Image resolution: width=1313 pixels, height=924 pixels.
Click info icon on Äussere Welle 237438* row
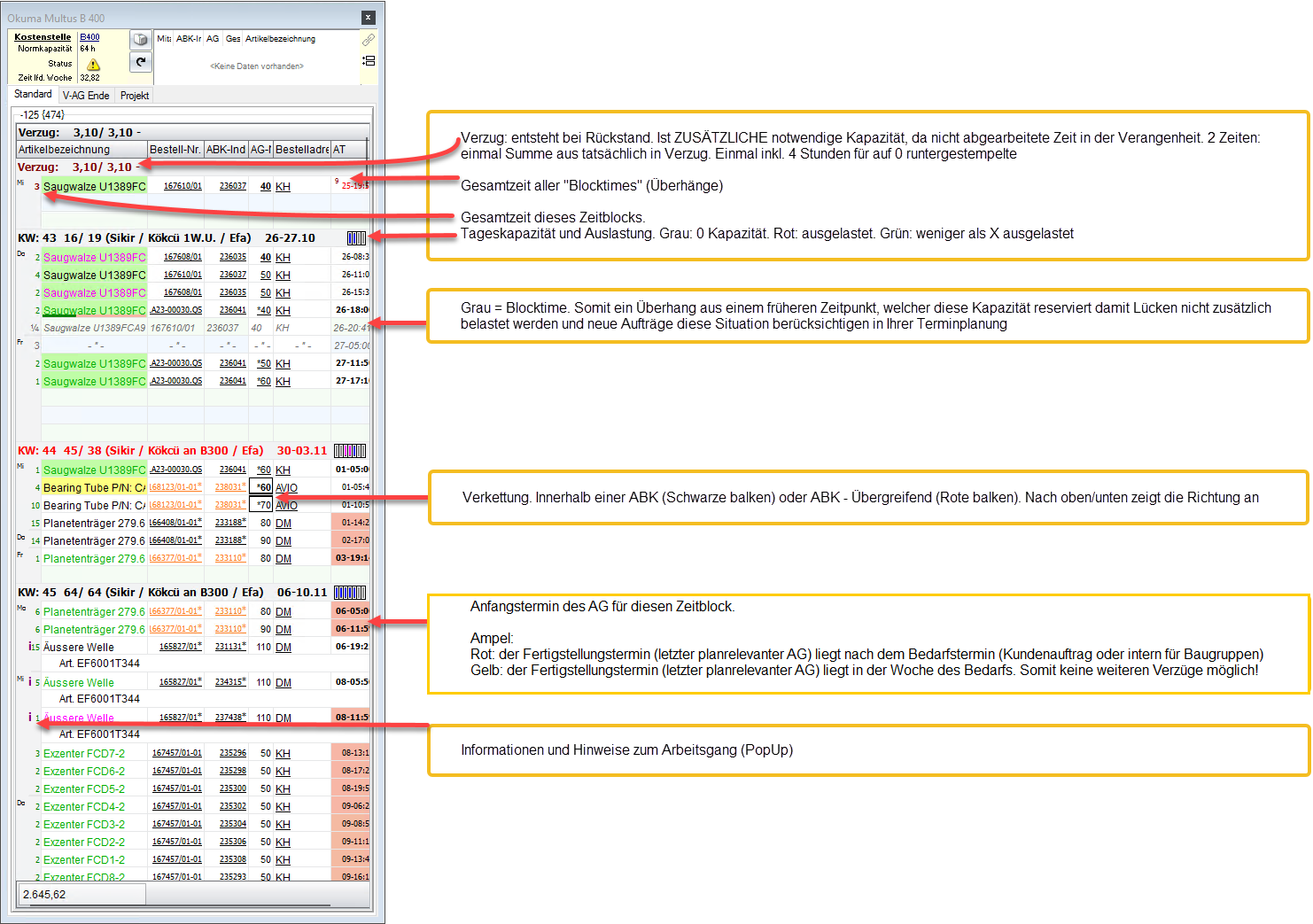30,718
